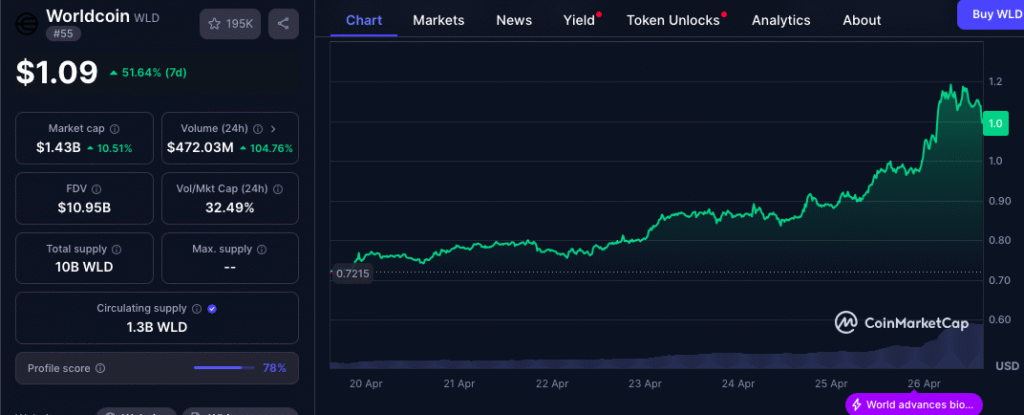Go to the Yield tab
This screenshot has height=415, width=1024.
coord(579,20)
